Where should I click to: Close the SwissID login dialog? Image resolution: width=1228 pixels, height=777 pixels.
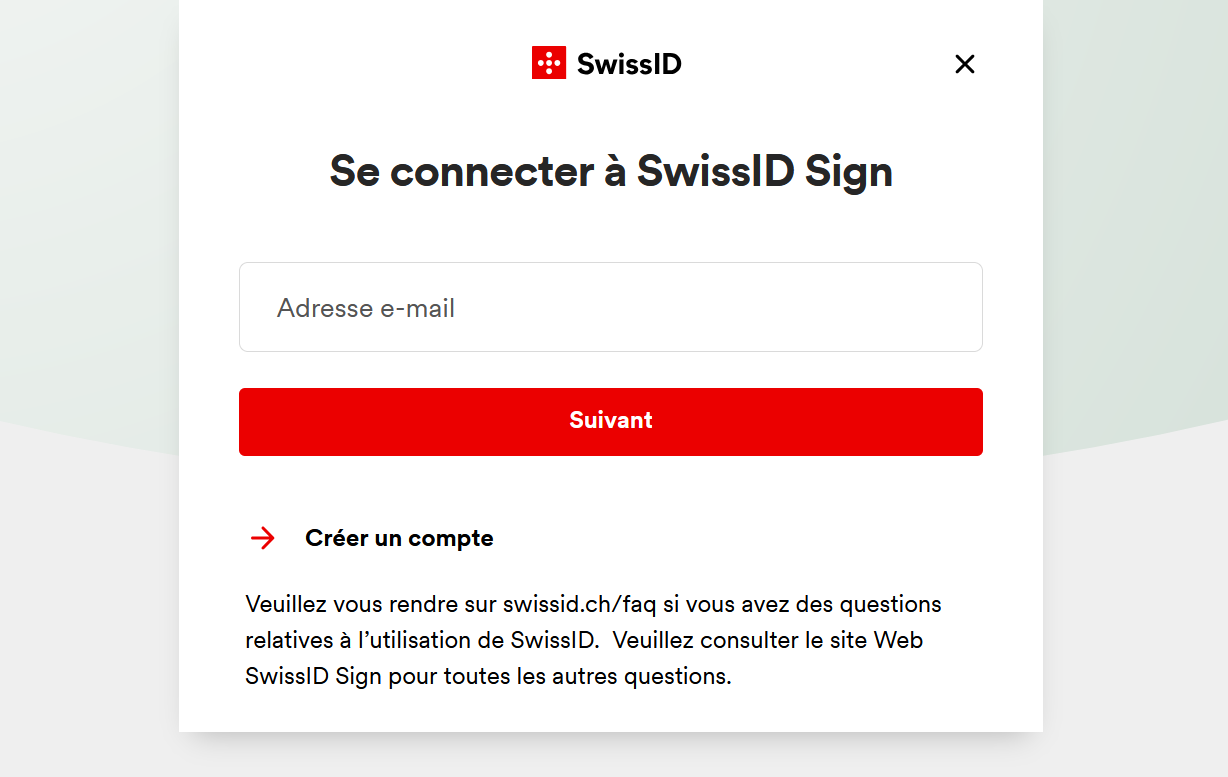point(964,64)
